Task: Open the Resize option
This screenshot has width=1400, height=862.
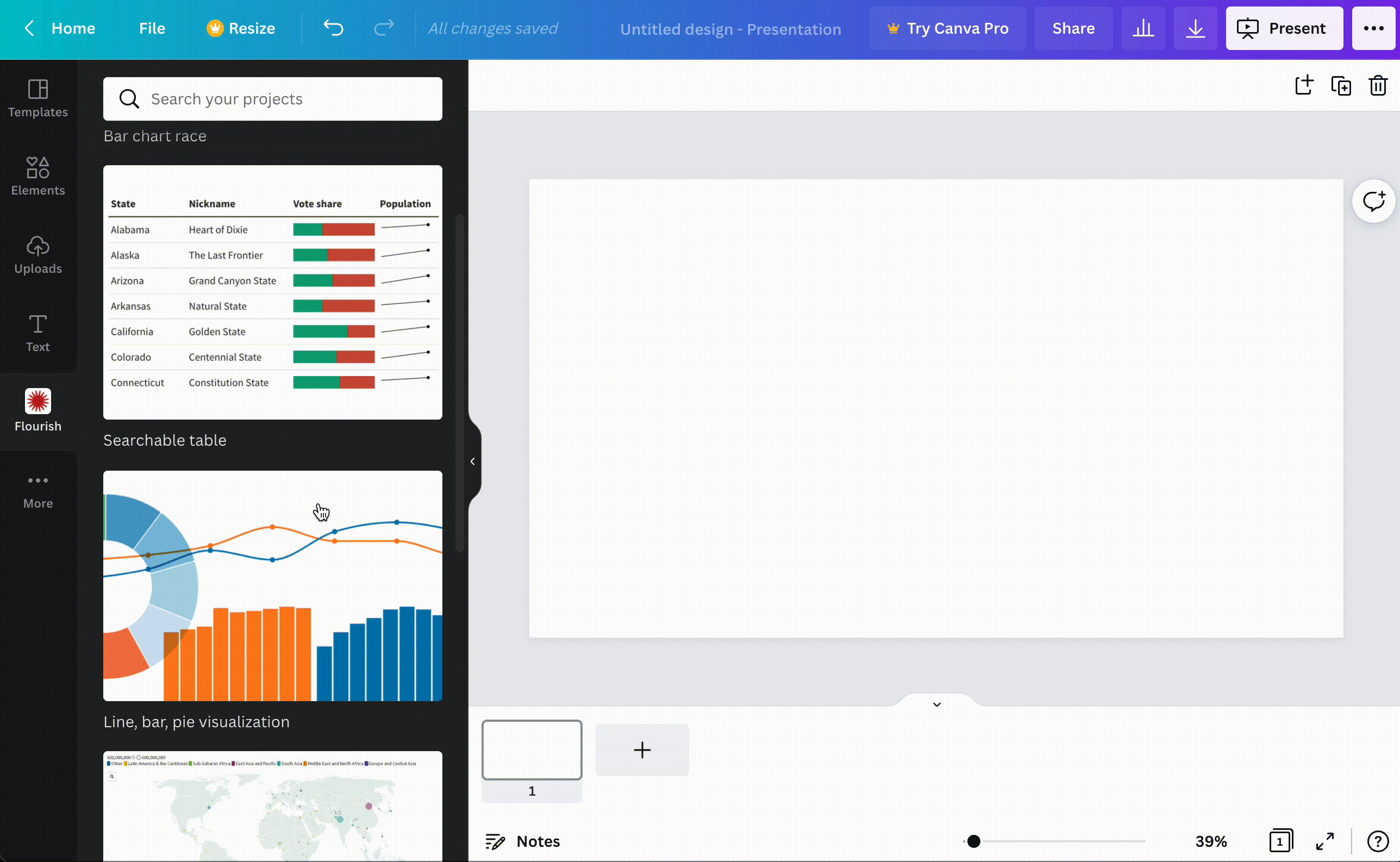Action: click(x=241, y=28)
